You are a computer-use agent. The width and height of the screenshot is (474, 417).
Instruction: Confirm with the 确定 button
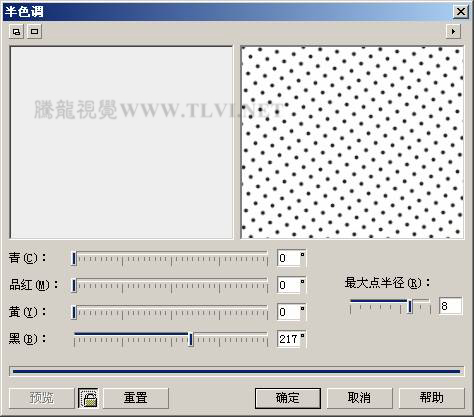pos(288,398)
